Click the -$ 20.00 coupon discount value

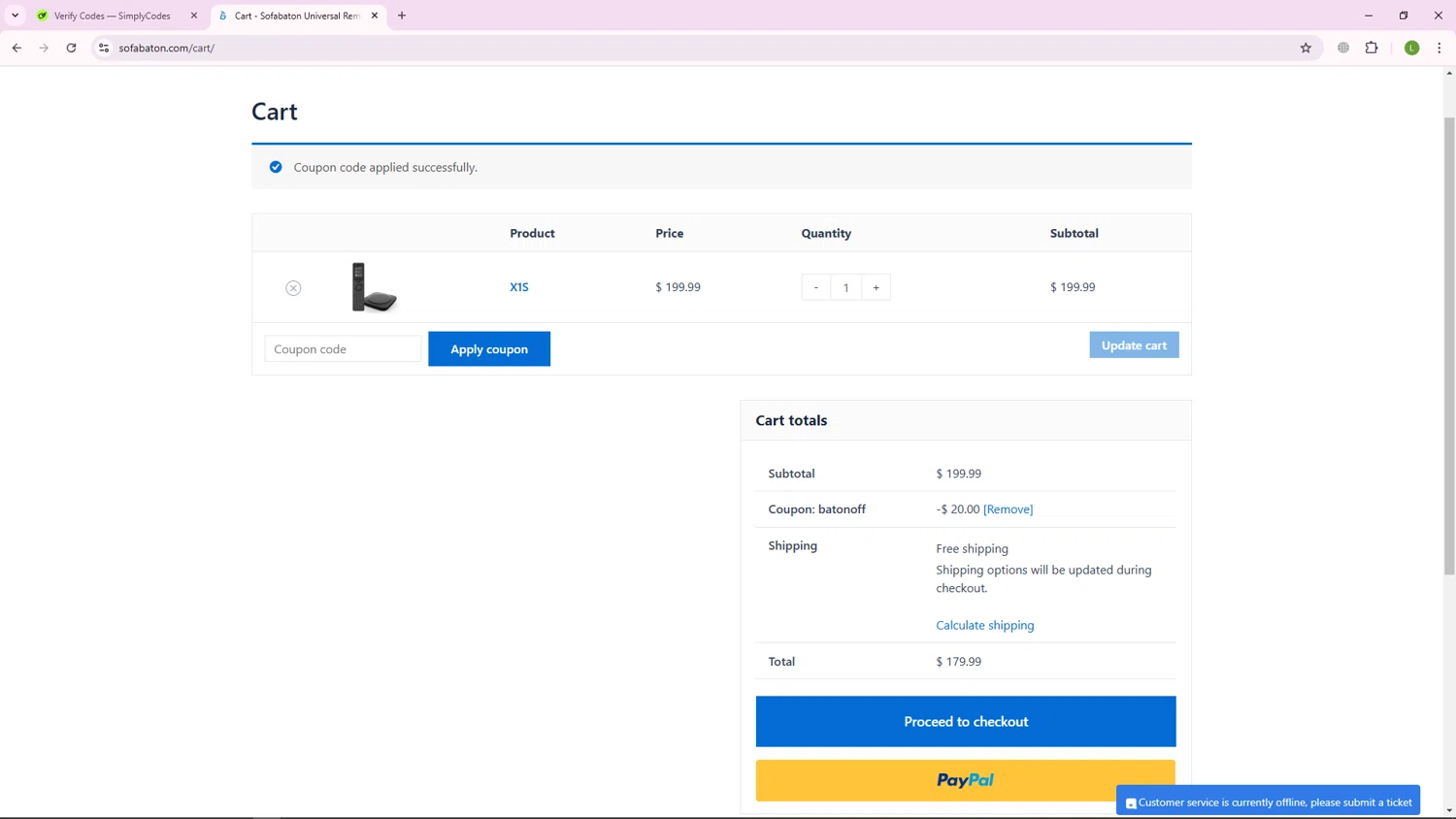(x=958, y=509)
